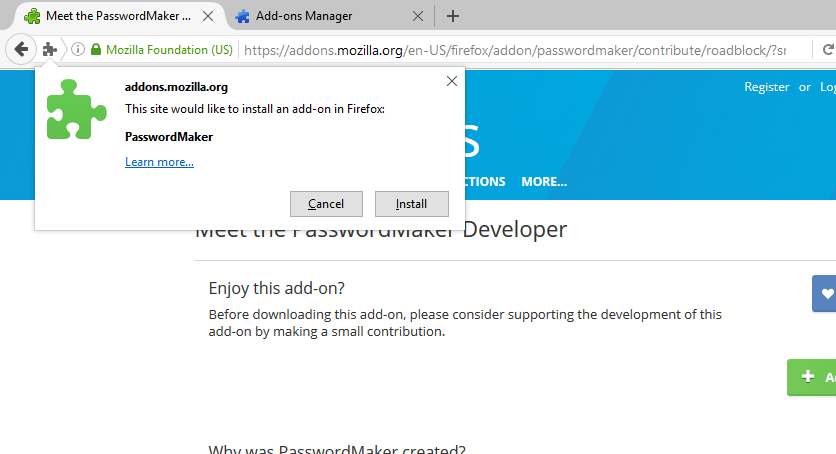Cancel the add-on installation

pyautogui.click(x=326, y=204)
